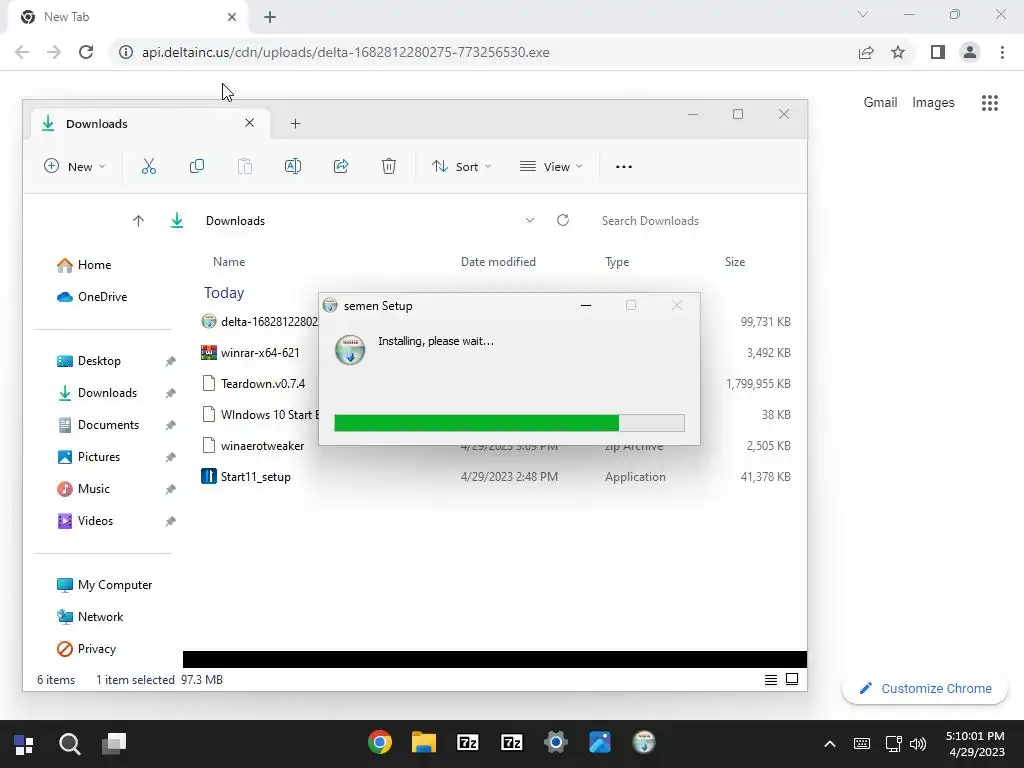Click the Copy icon in Explorer toolbar
Image resolution: width=1024 pixels, height=768 pixels.
(197, 167)
